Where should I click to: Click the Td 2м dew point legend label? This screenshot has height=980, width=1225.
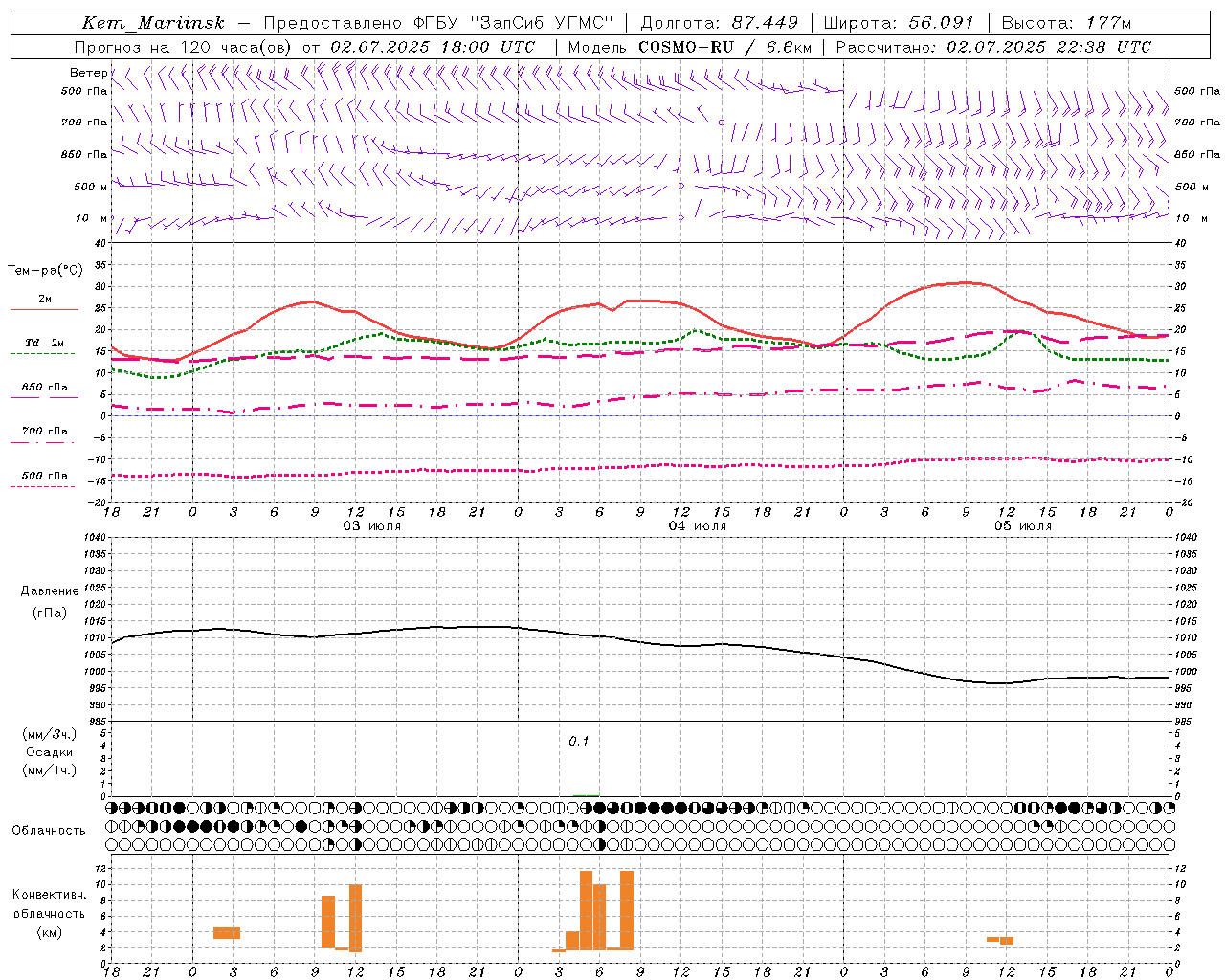coord(45,343)
